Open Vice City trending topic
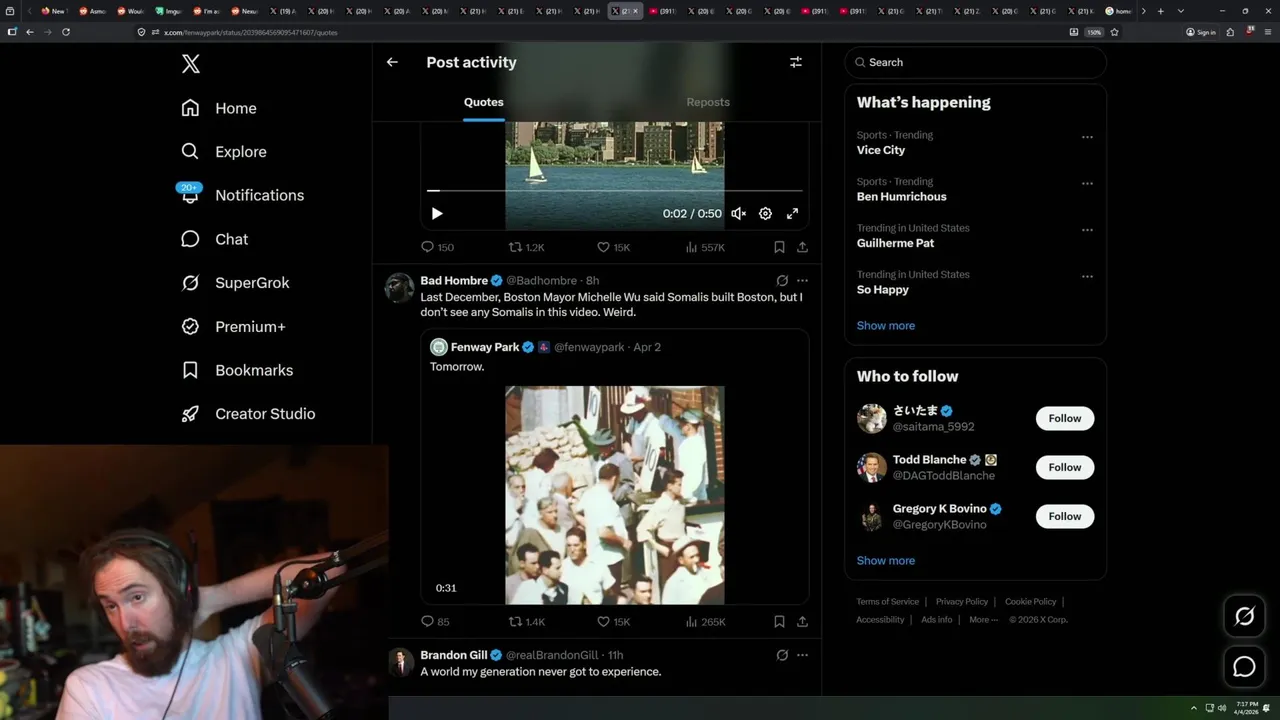The image size is (1280, 720). pyautogui.click(x=881, y=150)
